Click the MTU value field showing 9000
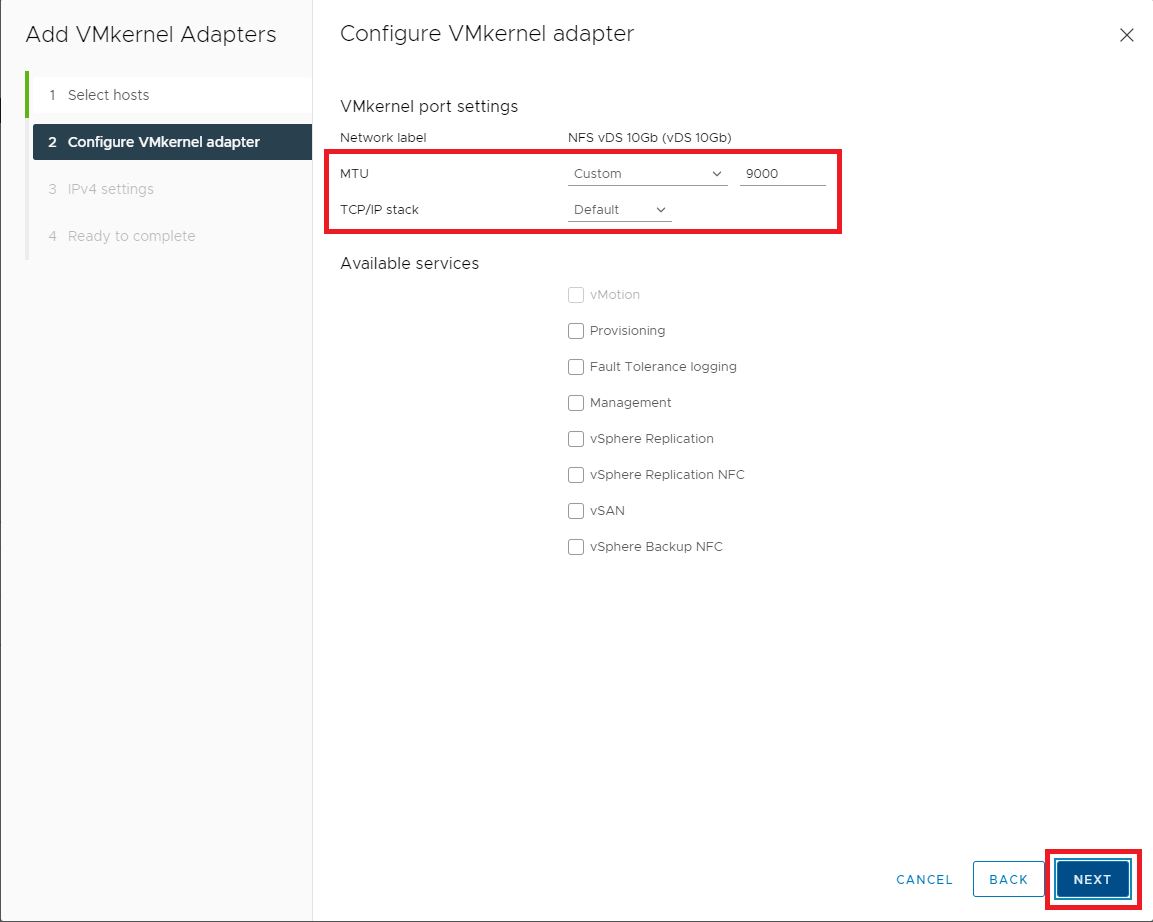 pos(782,174)
